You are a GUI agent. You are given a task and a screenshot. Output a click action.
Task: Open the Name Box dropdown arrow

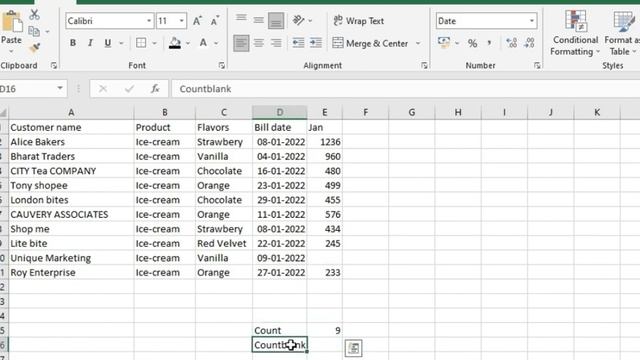[x=60, y=88]
